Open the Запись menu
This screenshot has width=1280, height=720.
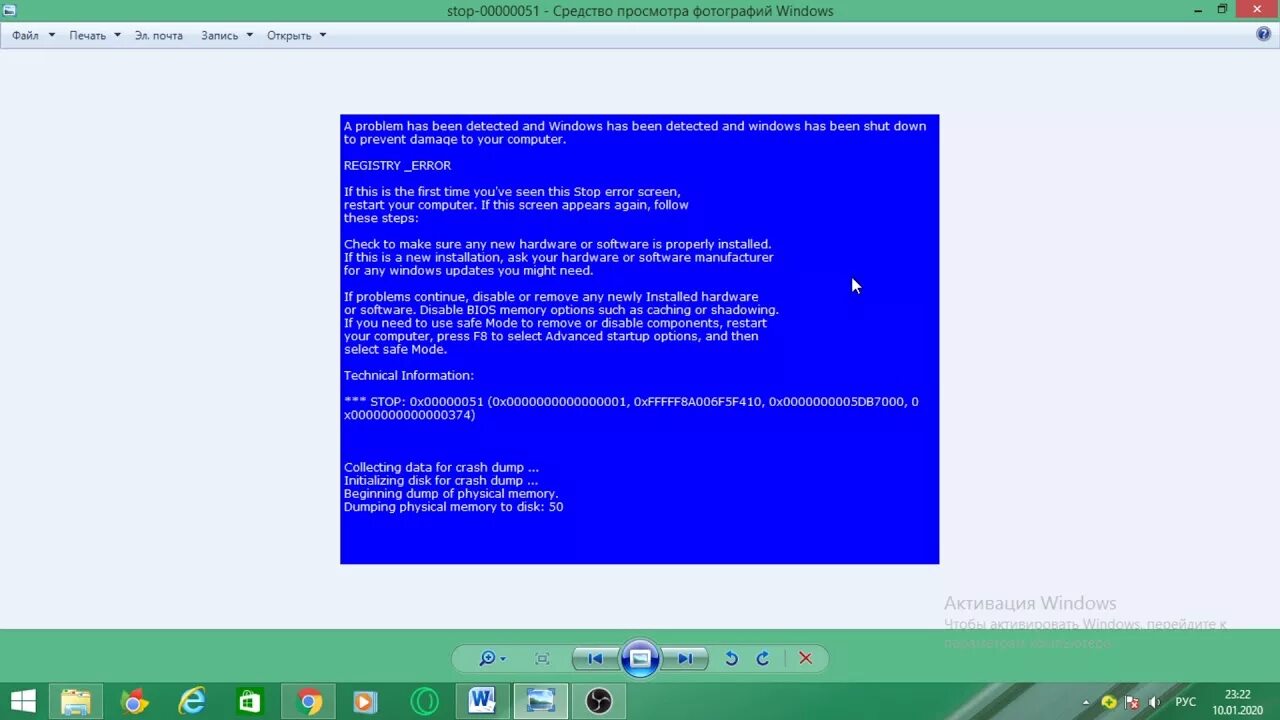click(220, 35)
